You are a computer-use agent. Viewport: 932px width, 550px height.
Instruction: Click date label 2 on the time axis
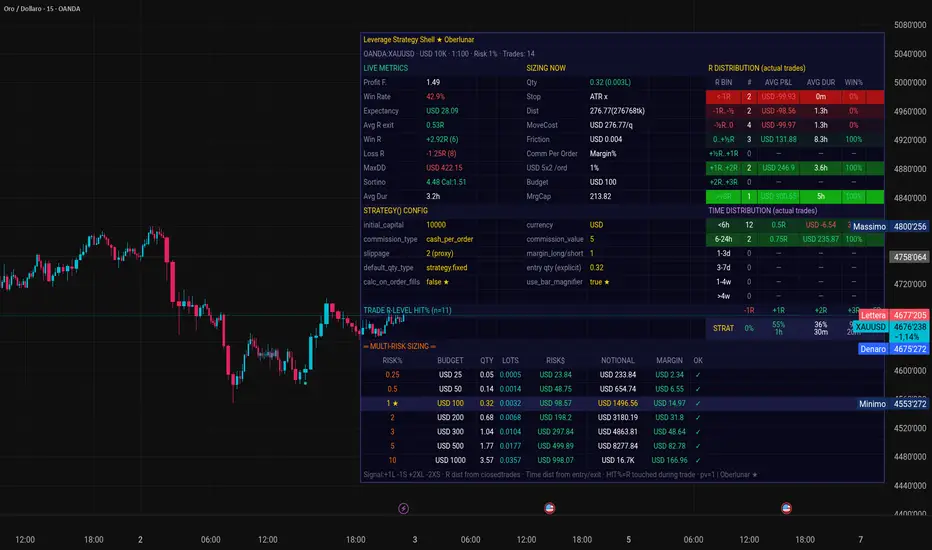click(x=140, y=540)
